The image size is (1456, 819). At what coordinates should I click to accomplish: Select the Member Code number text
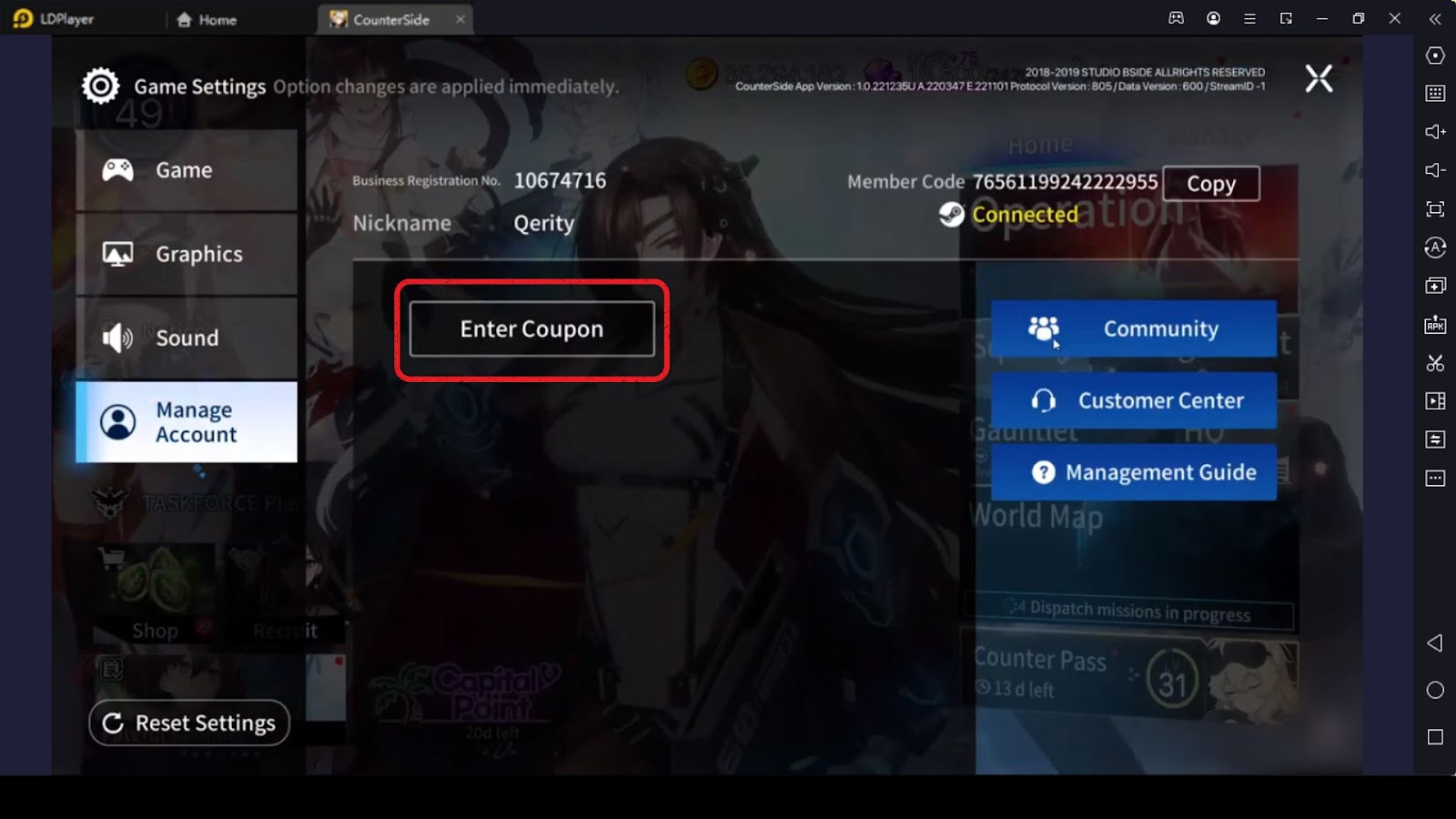tap(1065, 182)
